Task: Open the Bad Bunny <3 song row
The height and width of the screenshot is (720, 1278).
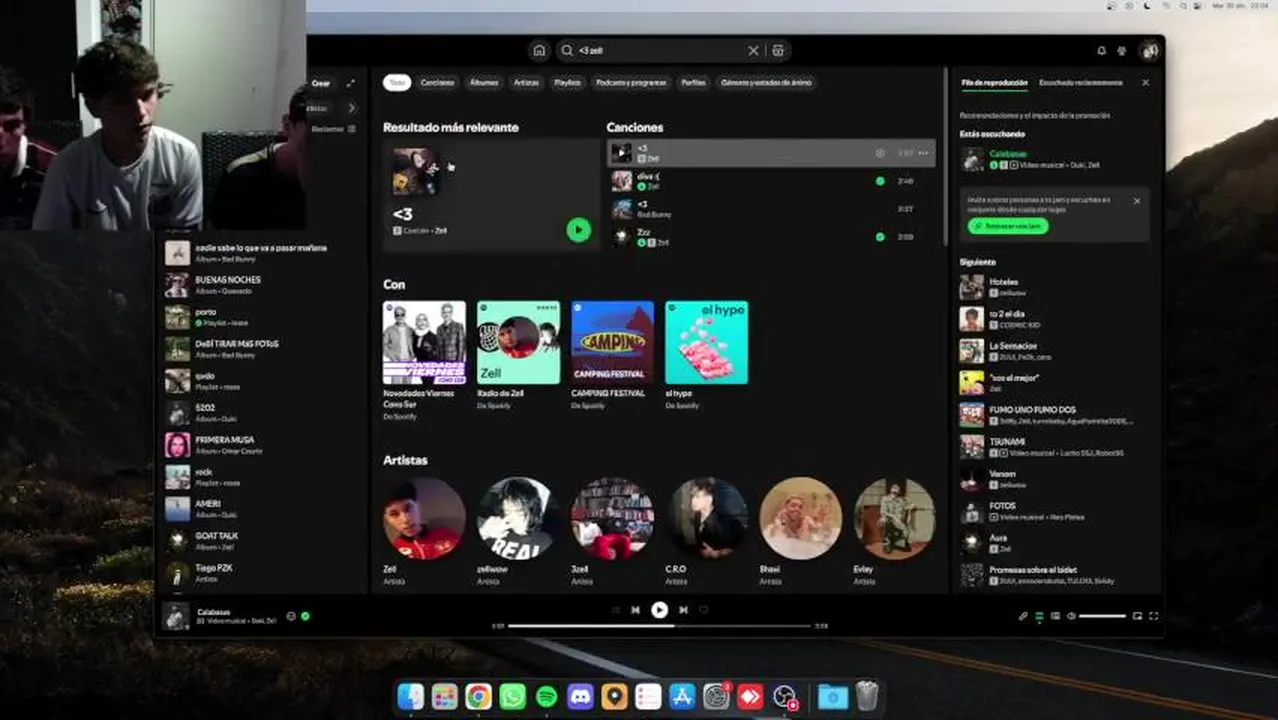Action: click(x=770, y=209)
